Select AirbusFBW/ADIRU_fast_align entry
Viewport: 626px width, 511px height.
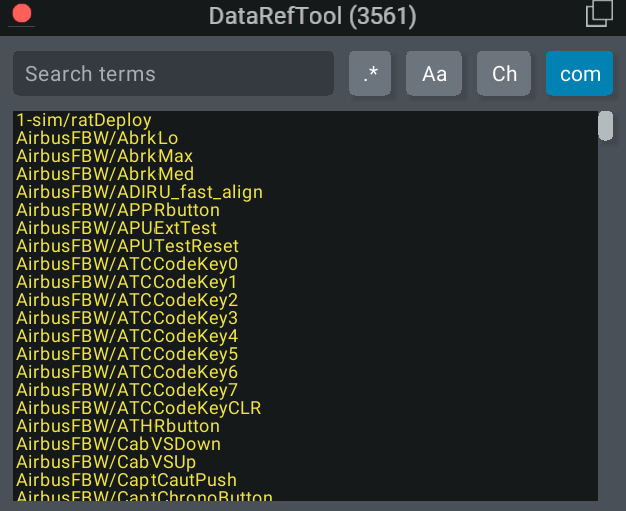(x=139, y=192)
